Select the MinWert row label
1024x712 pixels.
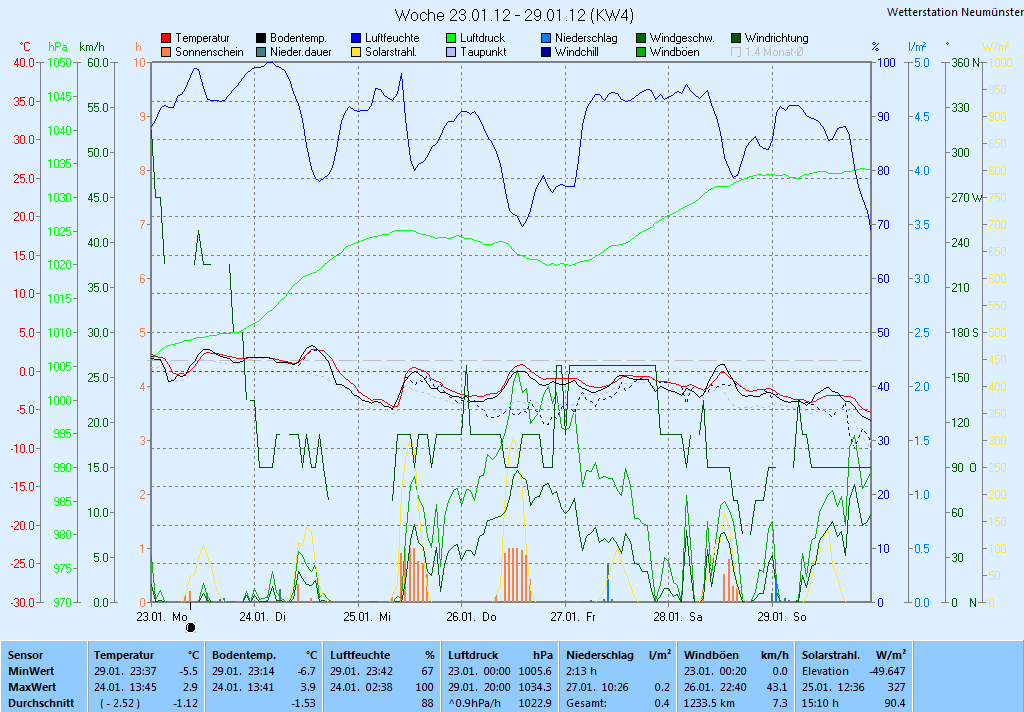pos(31,671)
